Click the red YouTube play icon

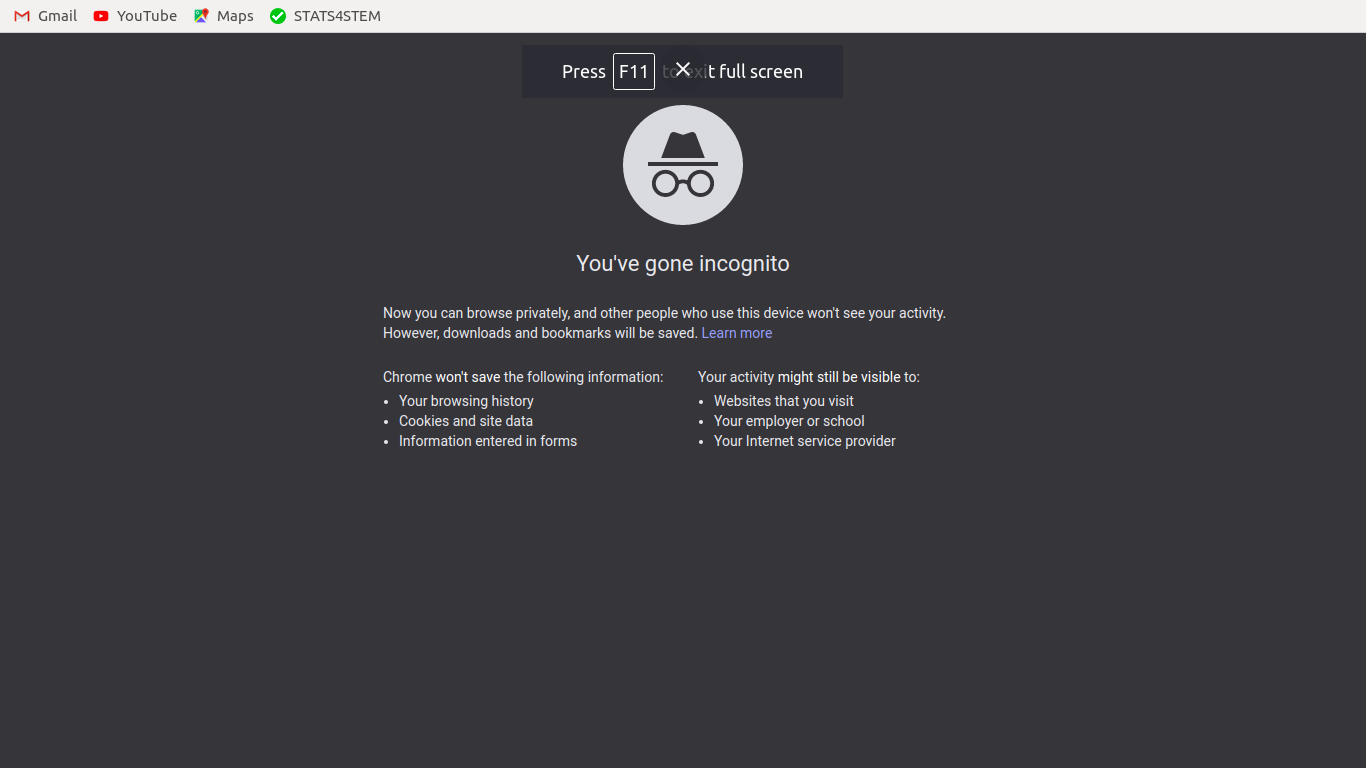pos(101,16)
